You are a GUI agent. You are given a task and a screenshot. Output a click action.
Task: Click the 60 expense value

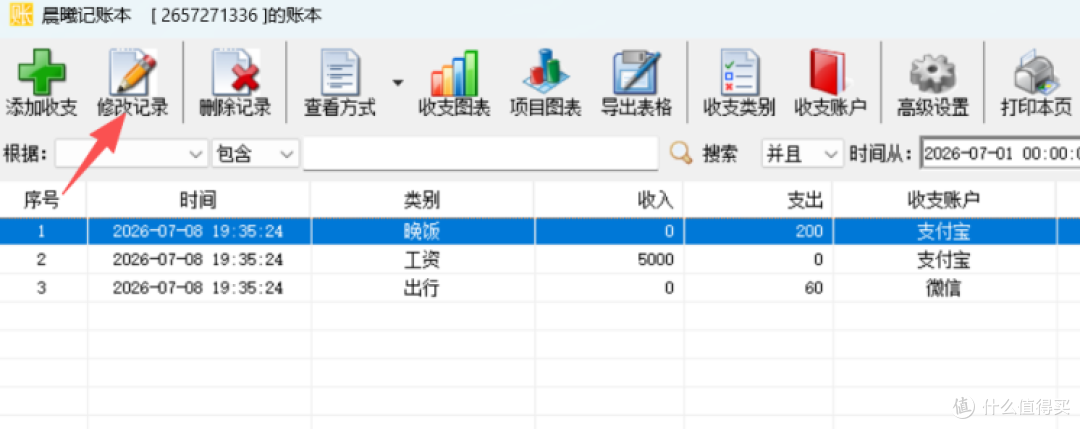click(x=814, y=288)
